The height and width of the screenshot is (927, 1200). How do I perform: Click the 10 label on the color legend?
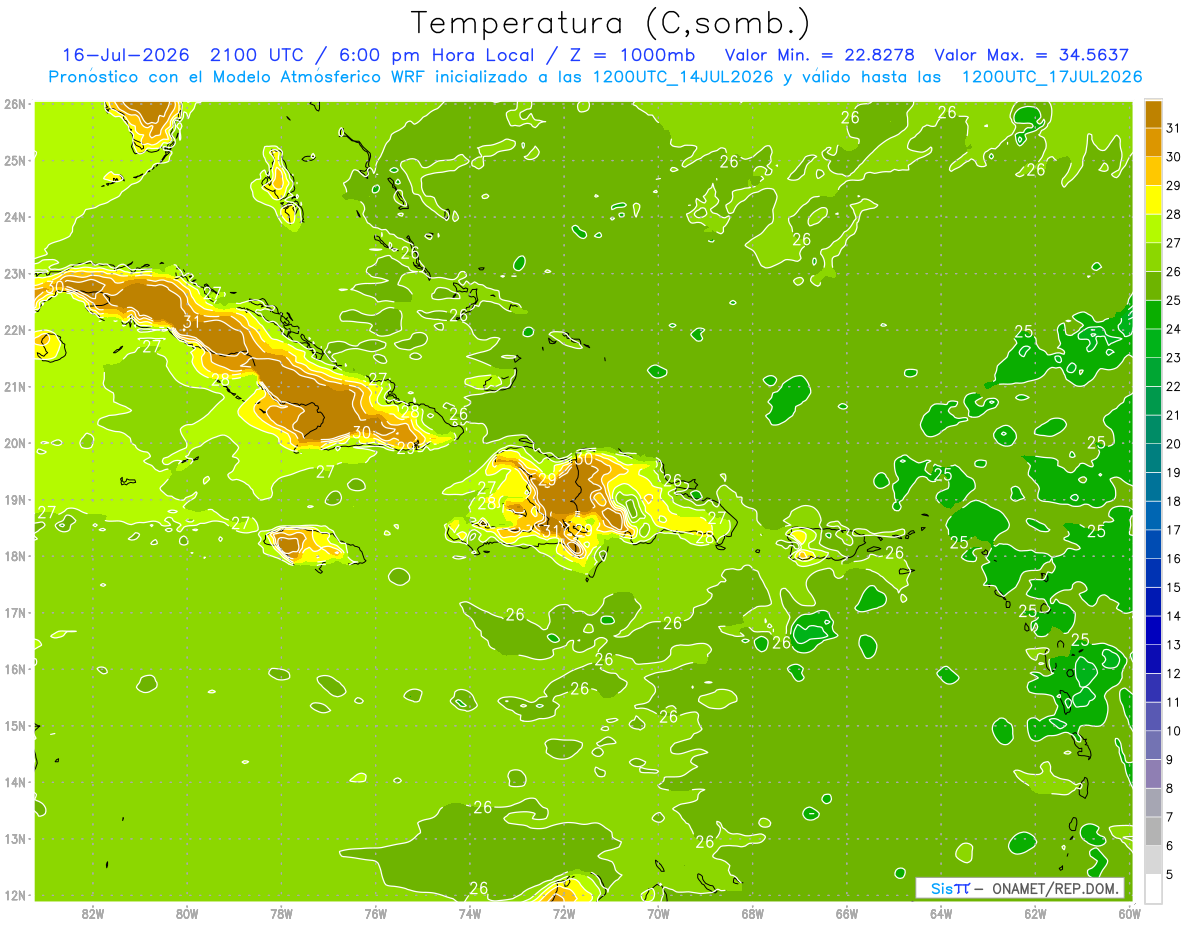(1174, 731)
